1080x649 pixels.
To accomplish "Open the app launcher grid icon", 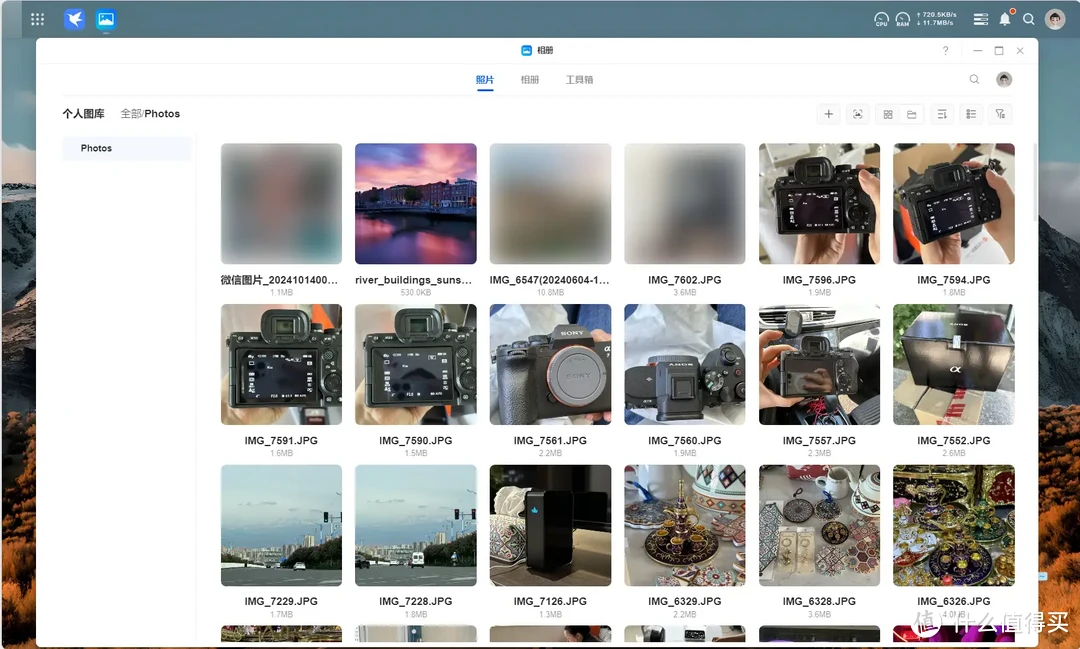I will coord(38,19).
